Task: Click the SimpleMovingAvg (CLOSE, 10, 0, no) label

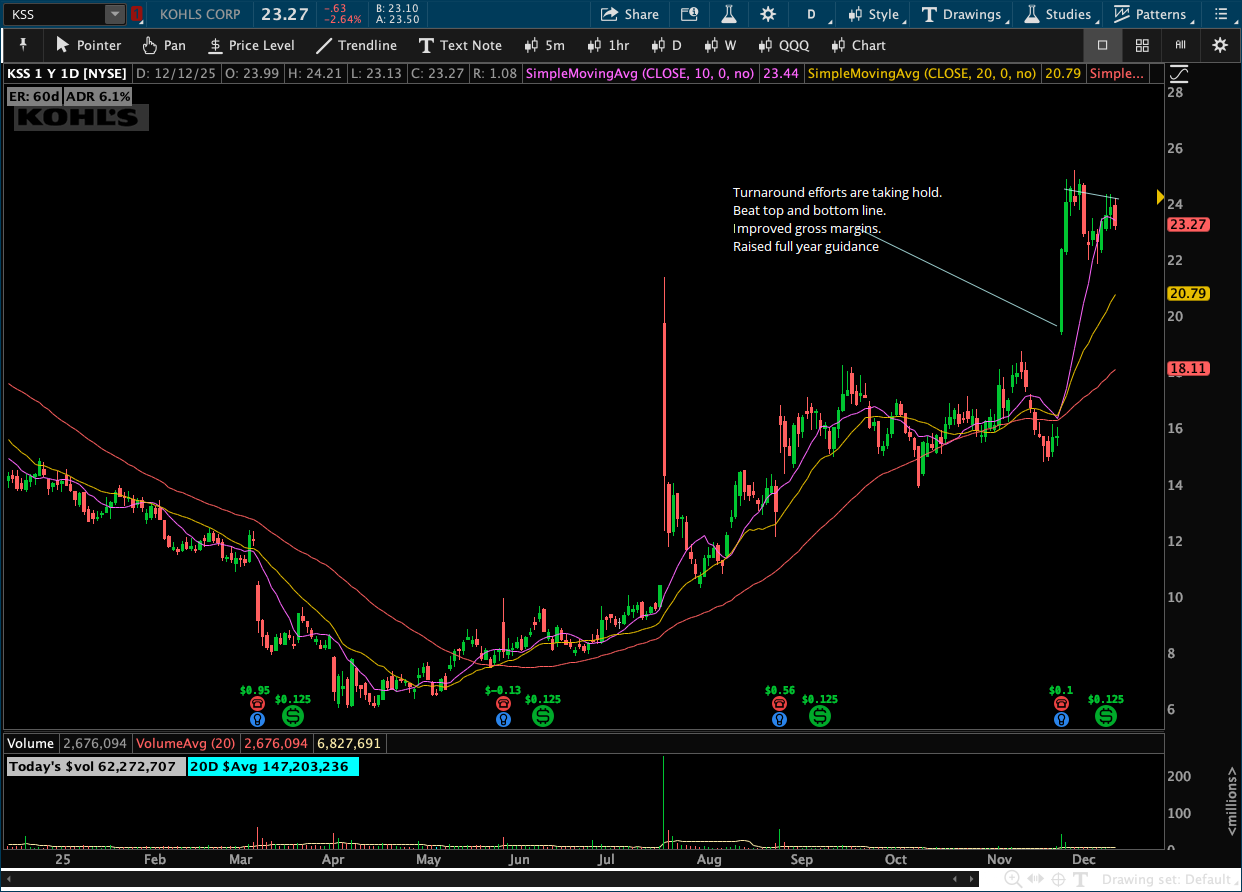Action: tap(640, 73)
